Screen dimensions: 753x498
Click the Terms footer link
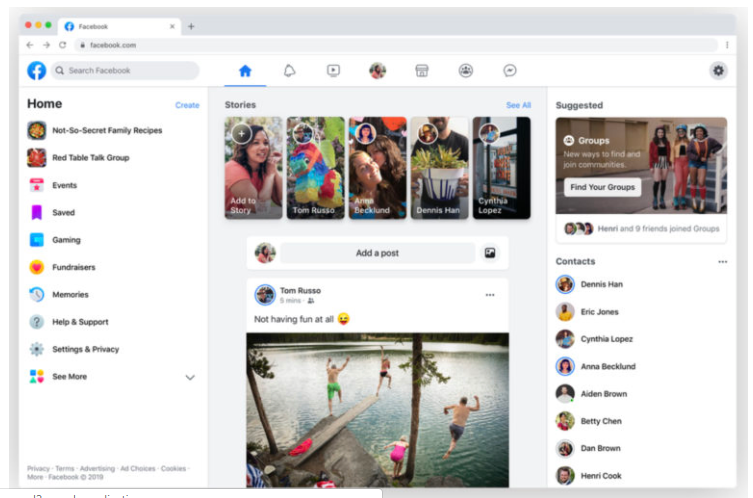click(65, 468)
